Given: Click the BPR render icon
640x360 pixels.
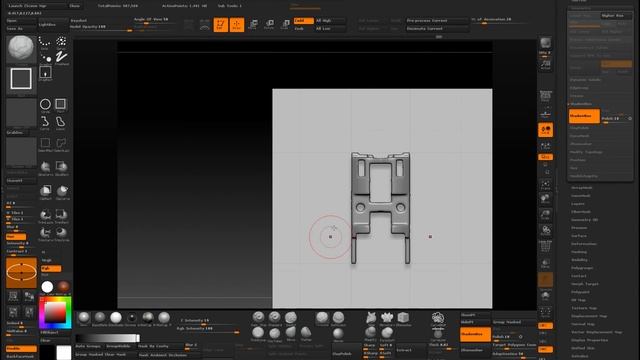Looking at the screenshot, I should pyautogui.click(x=545, y=43).
